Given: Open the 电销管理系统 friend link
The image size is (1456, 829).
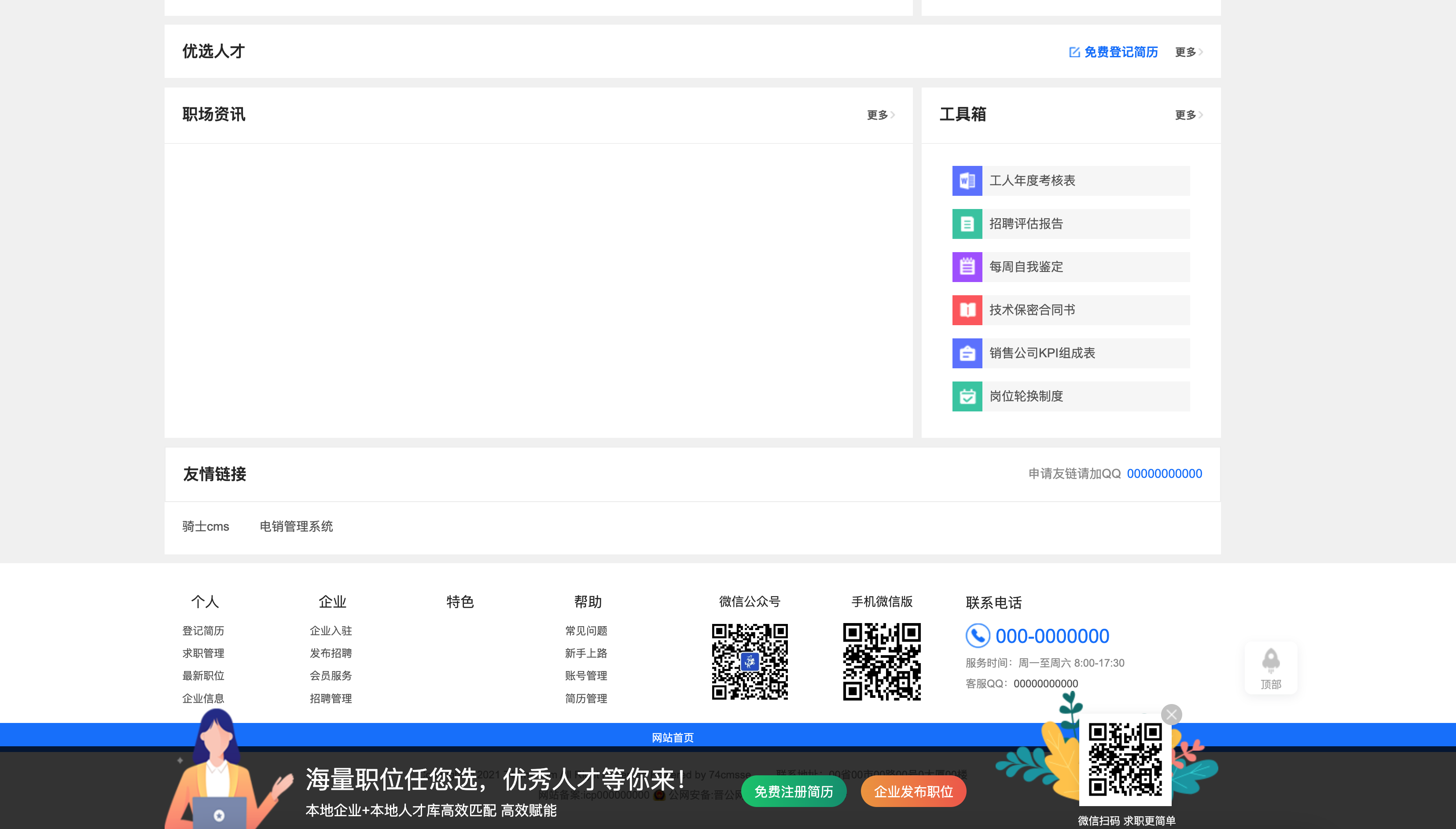Looking at the screenshot, I should pyautogui.click(x=296, y=527).
